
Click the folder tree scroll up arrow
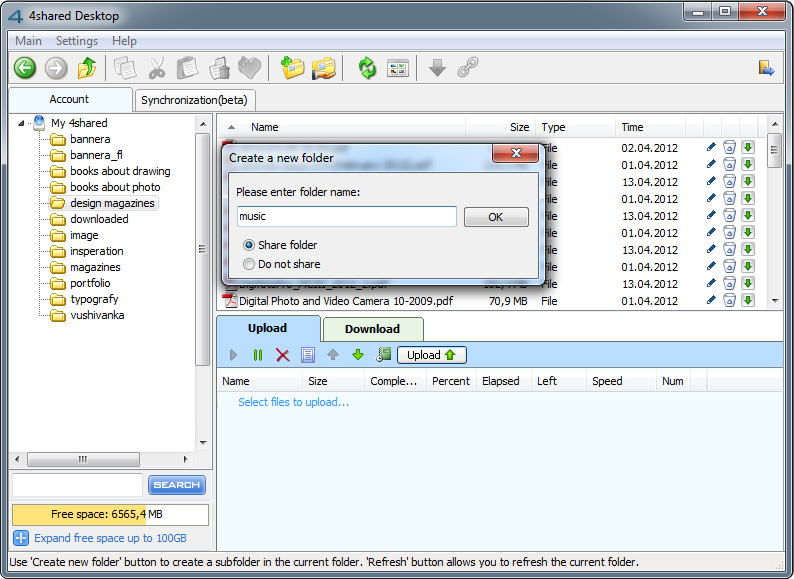pyautogui.click(x=203, y=124)
